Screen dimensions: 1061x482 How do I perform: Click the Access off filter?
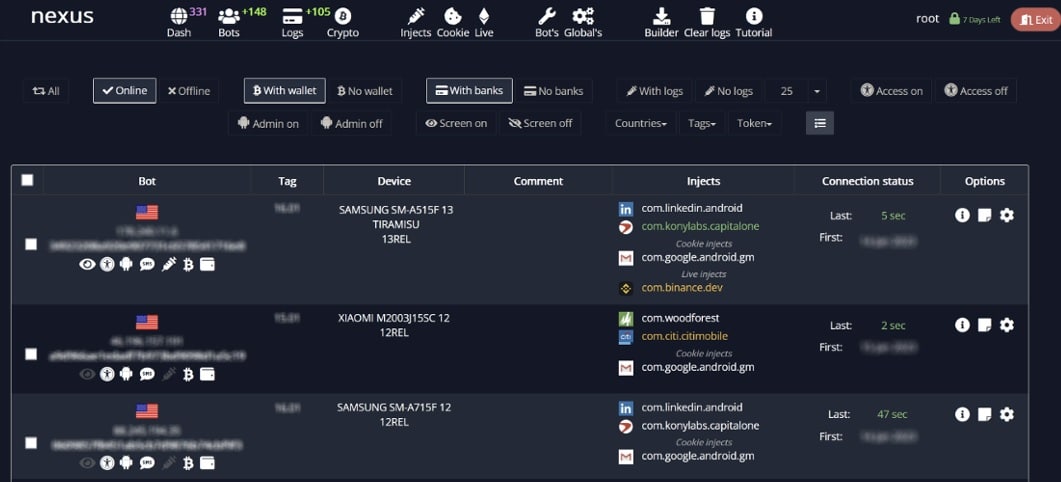click(976, 91)
